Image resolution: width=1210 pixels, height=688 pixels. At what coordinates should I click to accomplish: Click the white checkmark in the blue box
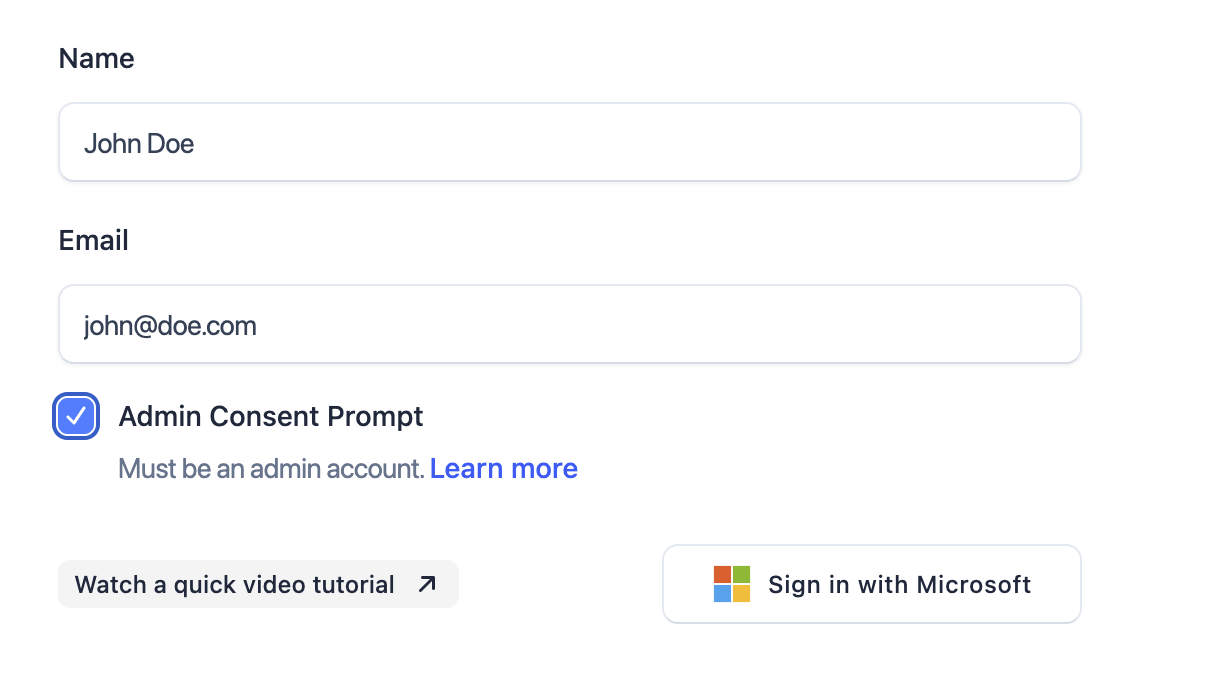(76, 416)
